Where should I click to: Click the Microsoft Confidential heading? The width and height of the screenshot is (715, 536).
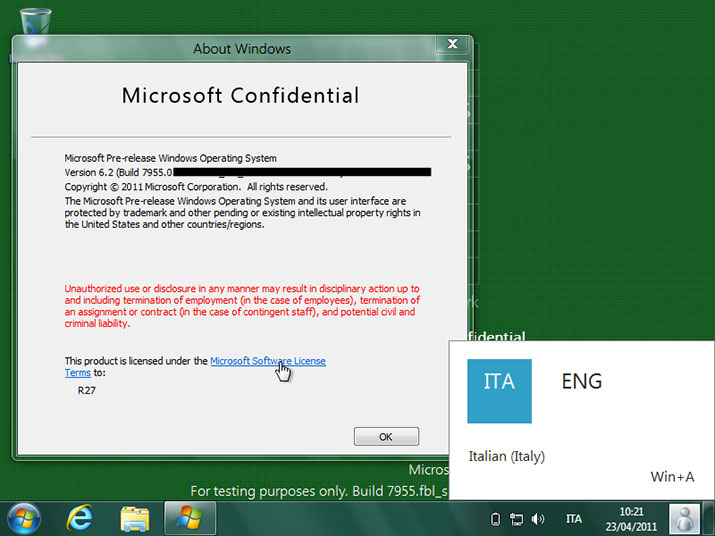click(x=240, y=96)
